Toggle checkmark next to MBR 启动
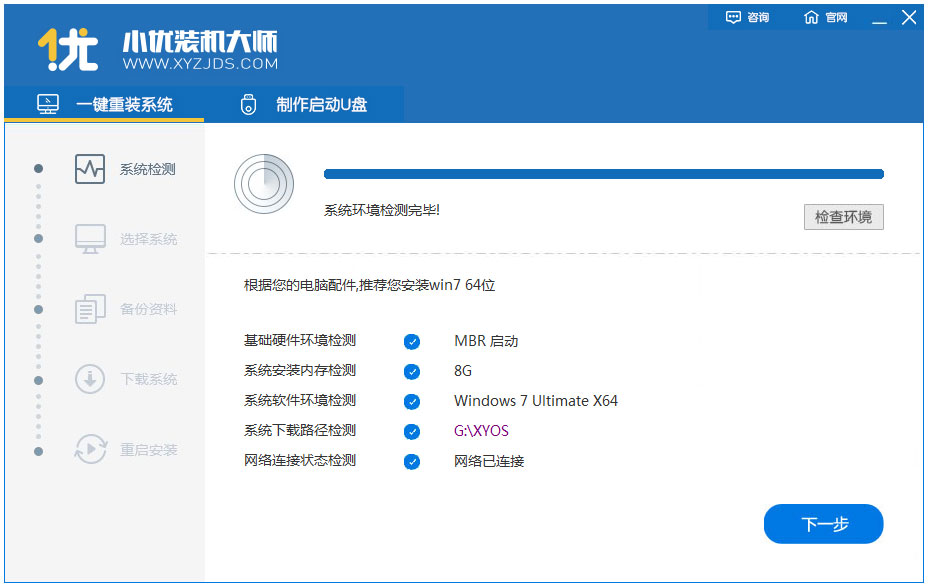 tap(412, 341)
